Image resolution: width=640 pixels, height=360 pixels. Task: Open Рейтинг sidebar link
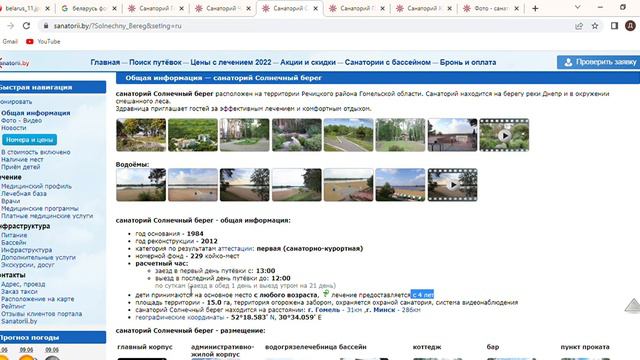(x=13, y=306)
